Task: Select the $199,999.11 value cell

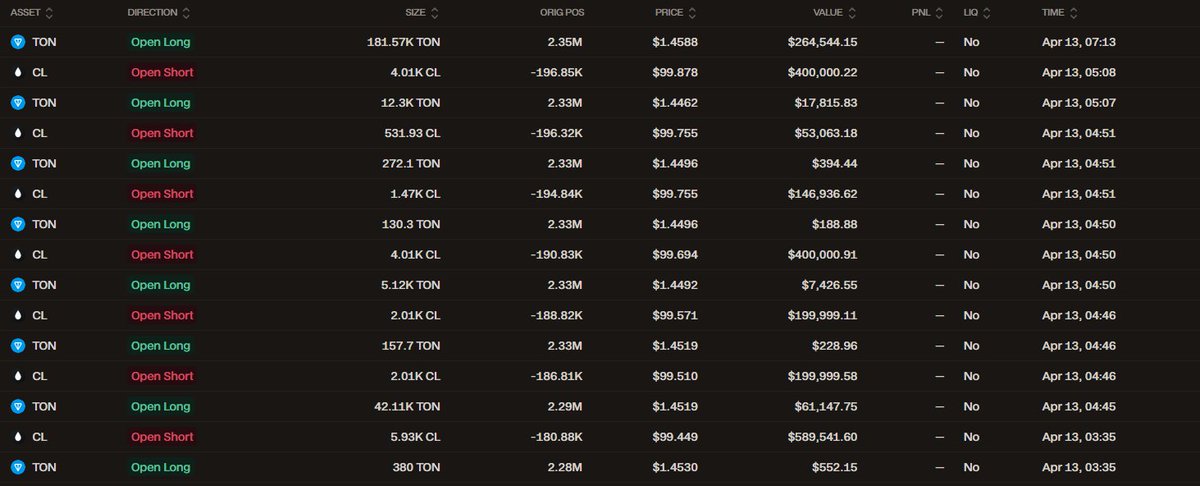Action: click(818, 316)
